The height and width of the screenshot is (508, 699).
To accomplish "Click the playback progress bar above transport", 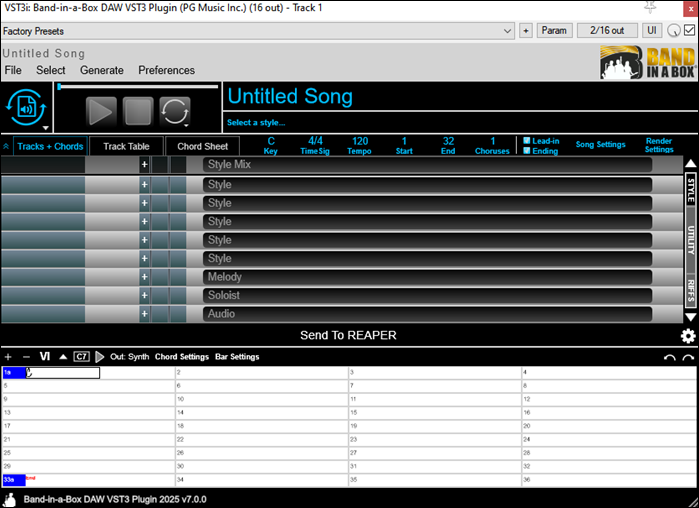I will click(138, 86).
